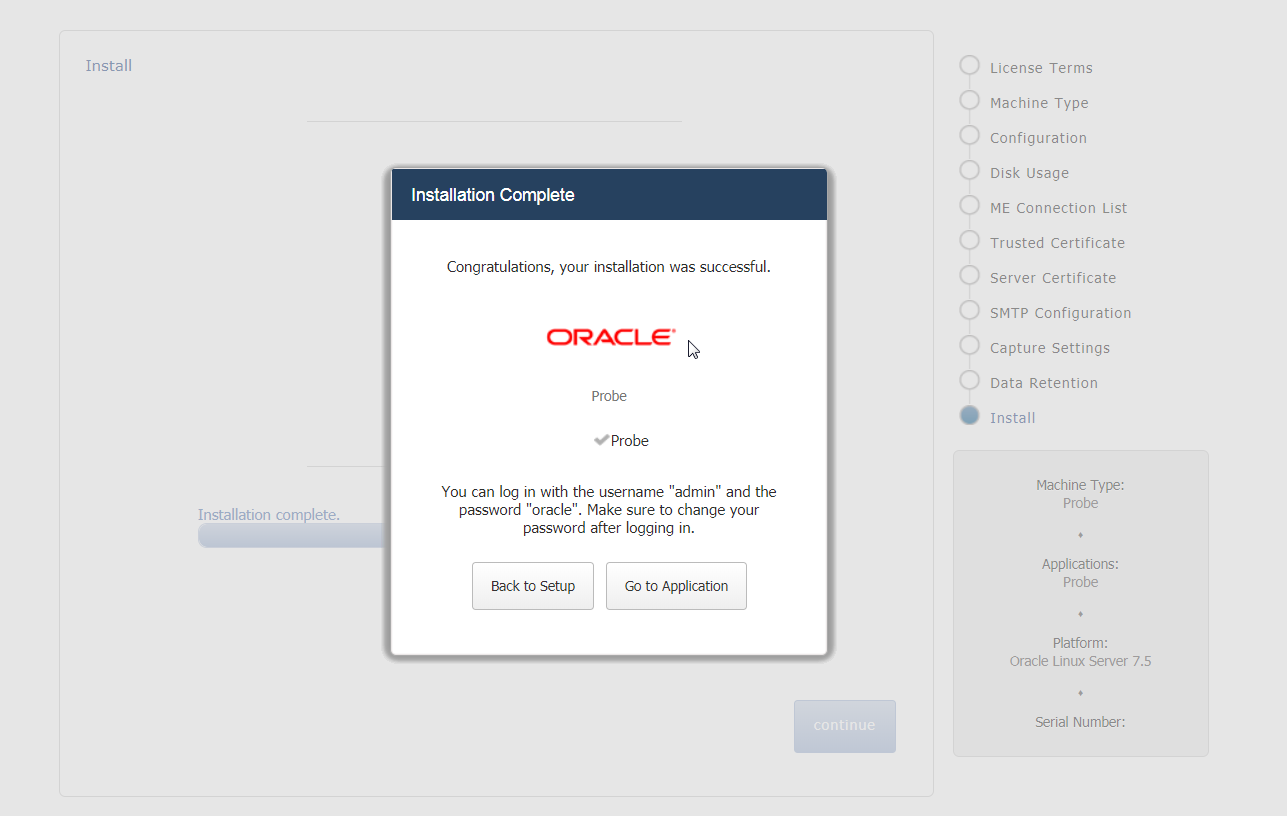Select the Trusted Certificate step circle
Image resolution: width=1287 pixels, height=816 pixels.
click(x=969, y=240)
